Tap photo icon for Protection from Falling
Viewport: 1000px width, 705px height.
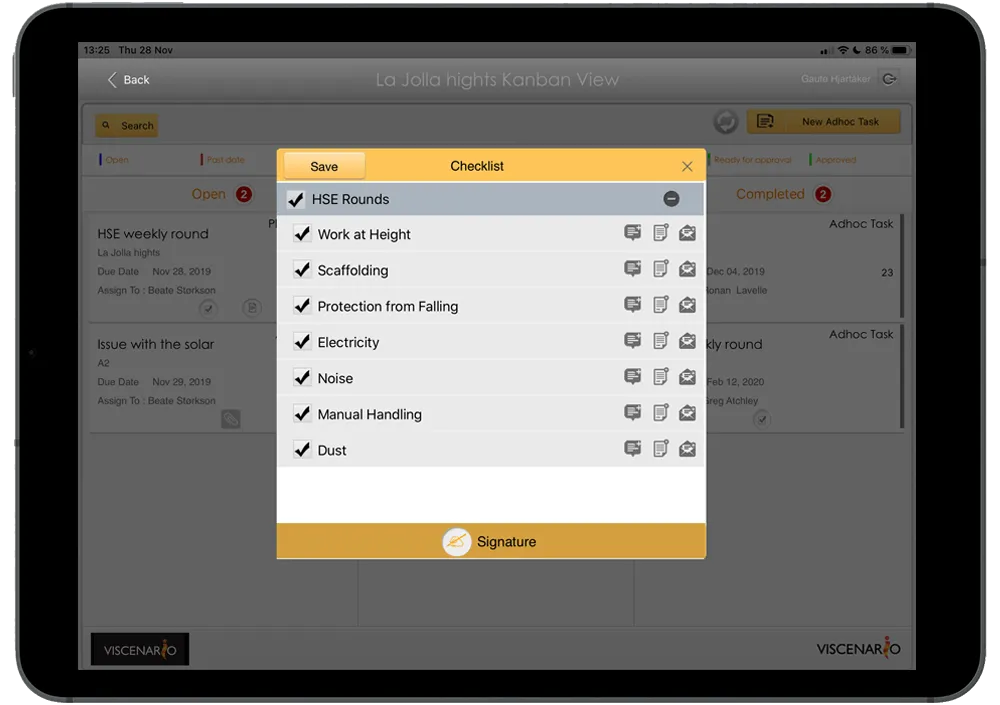point(687,305)
